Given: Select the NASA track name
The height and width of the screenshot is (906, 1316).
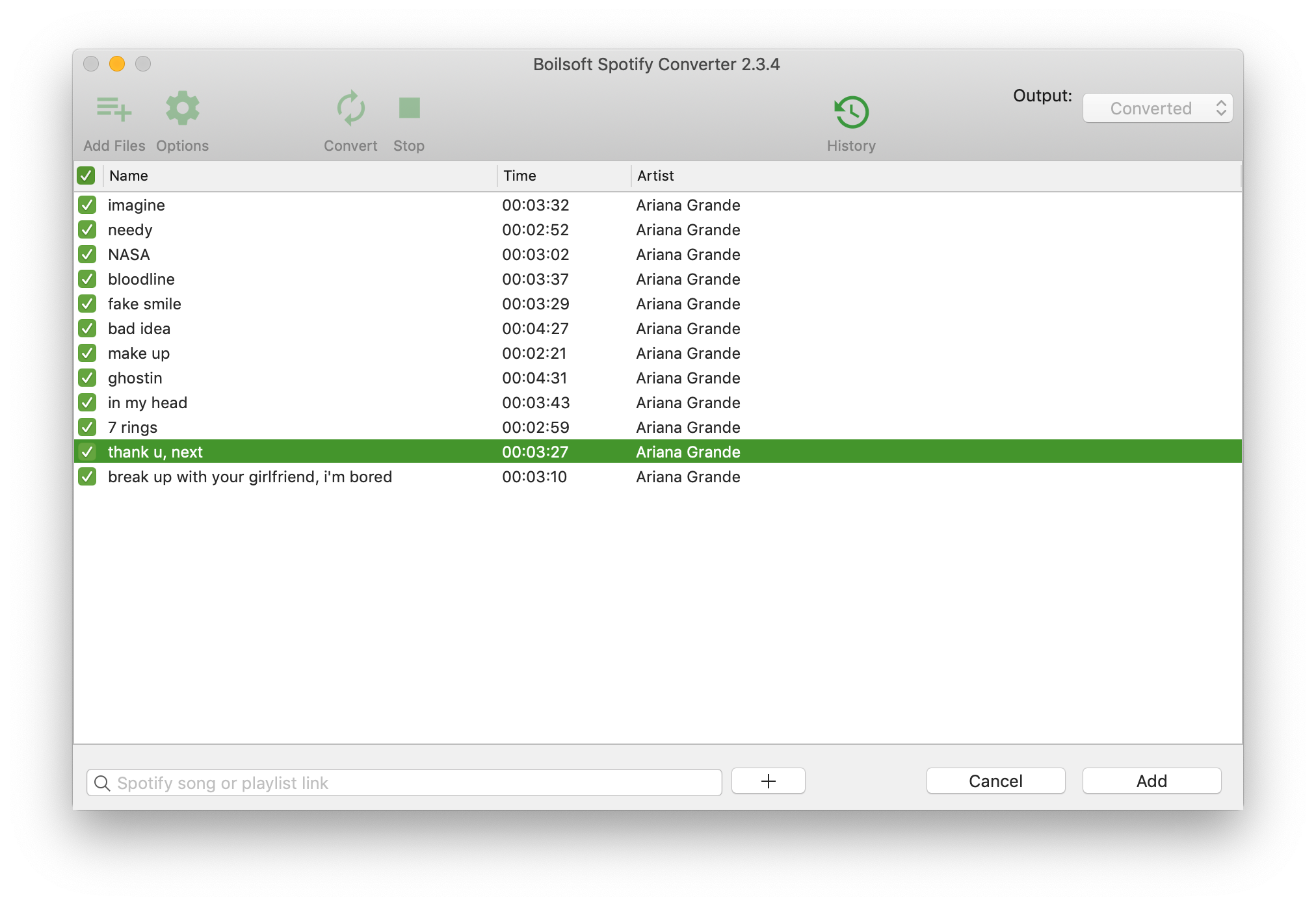Looking at the screenshot, I should click(129, 254).
